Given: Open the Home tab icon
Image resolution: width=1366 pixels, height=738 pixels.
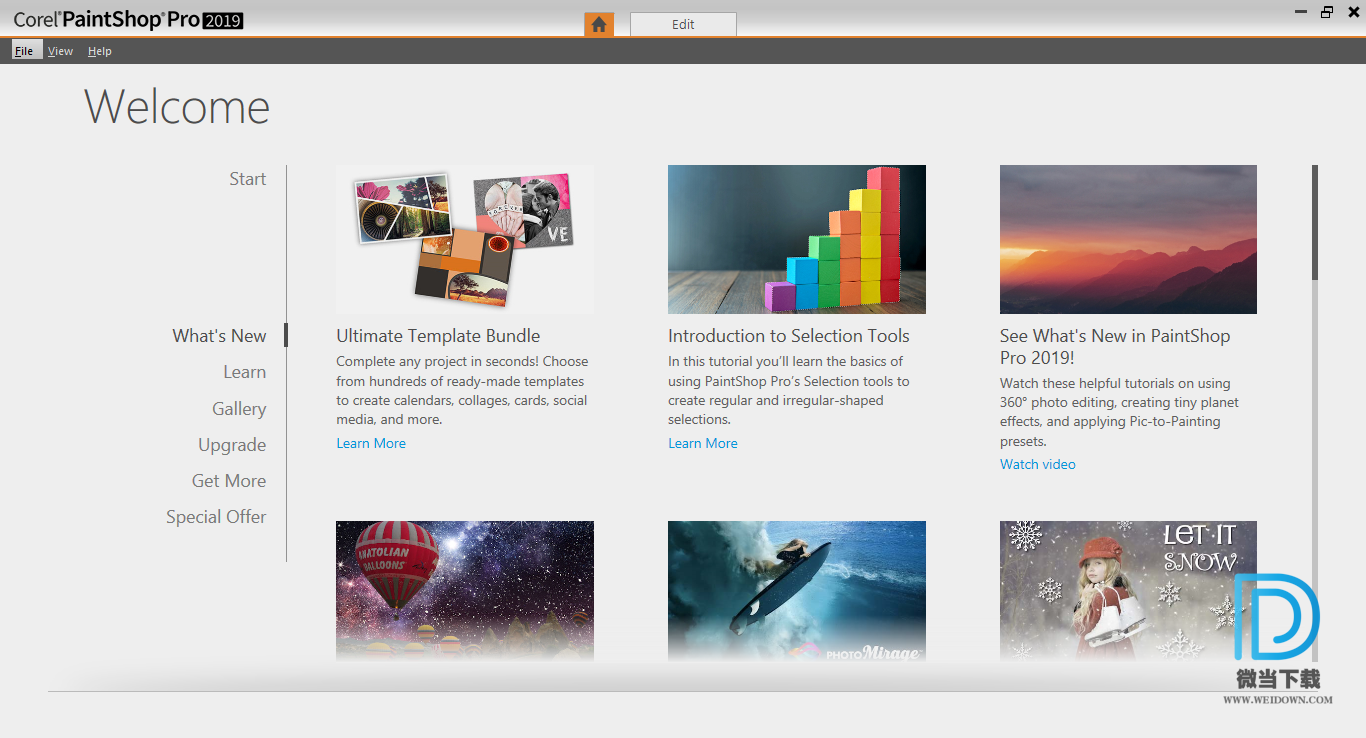Looking at the screenshot, I should tap(599, 24).
